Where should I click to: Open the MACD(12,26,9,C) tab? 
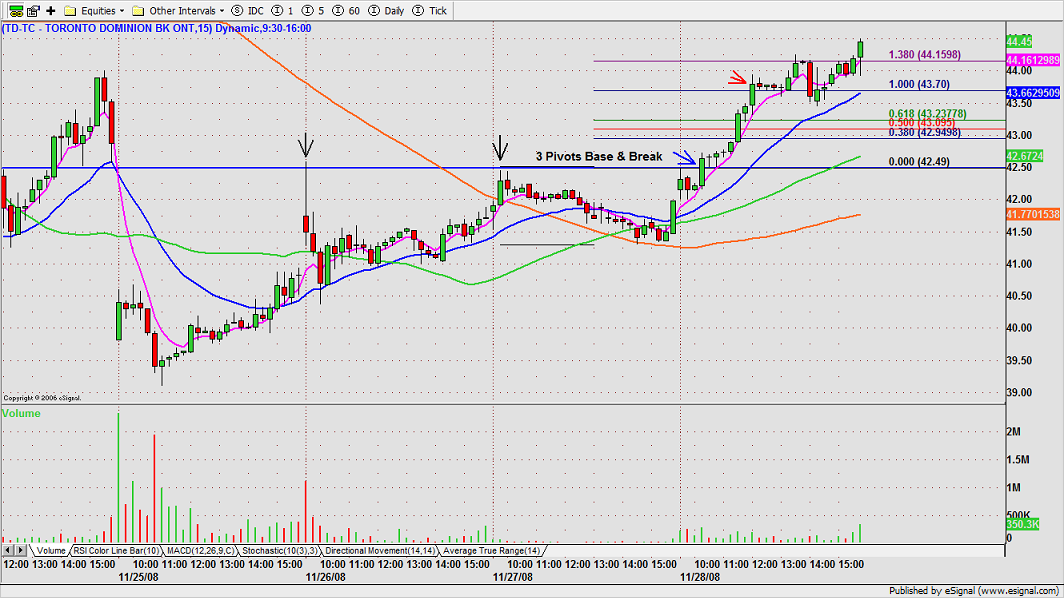pos(200,550)
